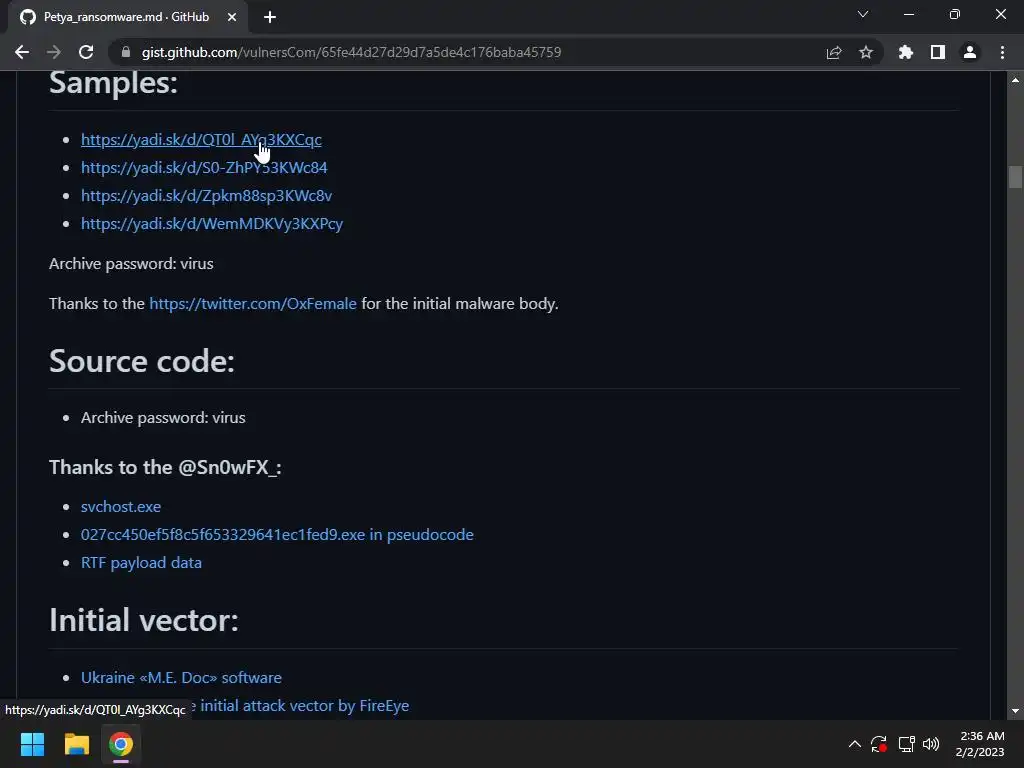Bookmark this page with star icon
The image size is (1024, 768).
(866, 52)
